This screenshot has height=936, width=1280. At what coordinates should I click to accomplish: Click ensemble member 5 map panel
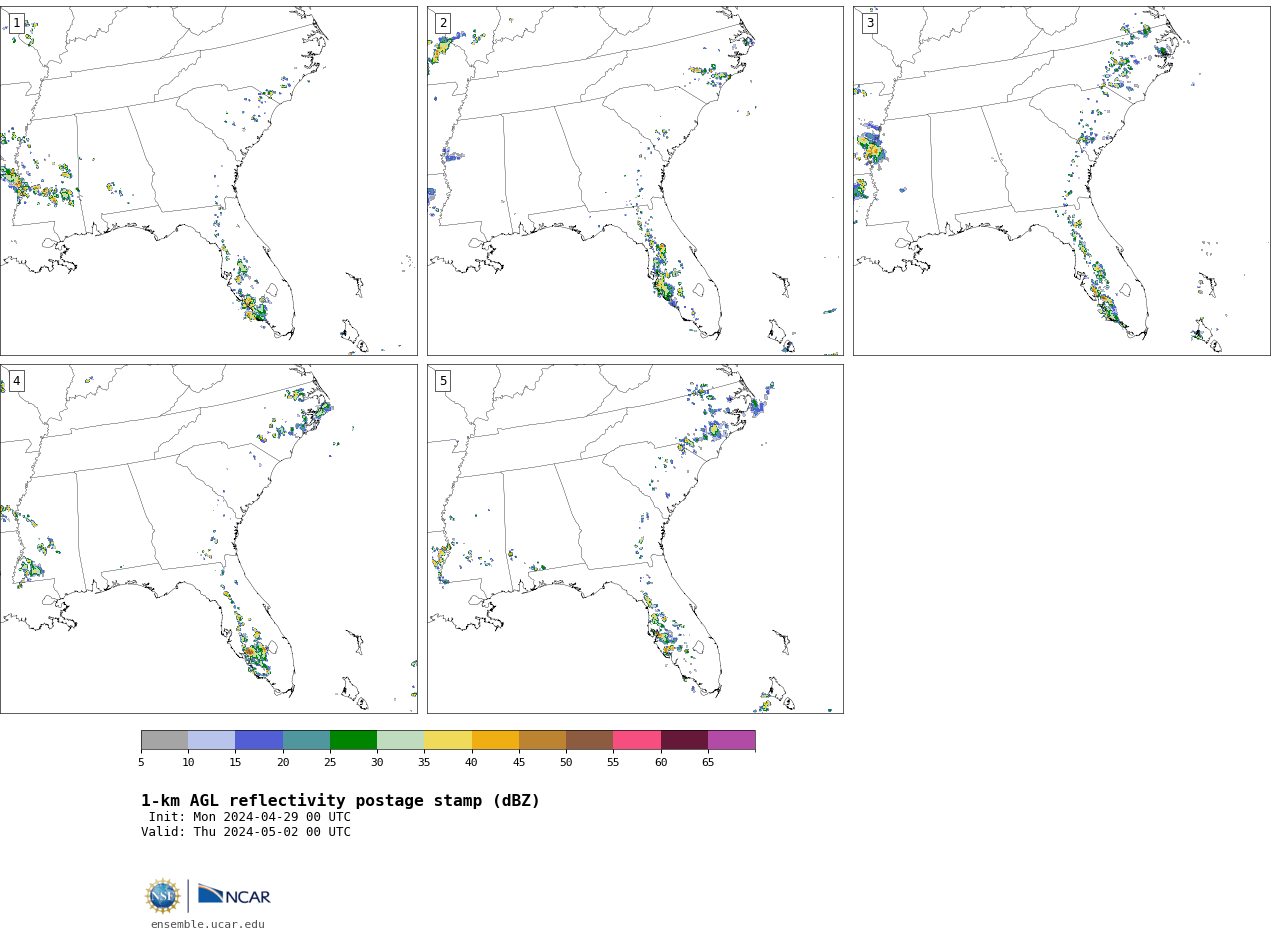tap(635, 539)
